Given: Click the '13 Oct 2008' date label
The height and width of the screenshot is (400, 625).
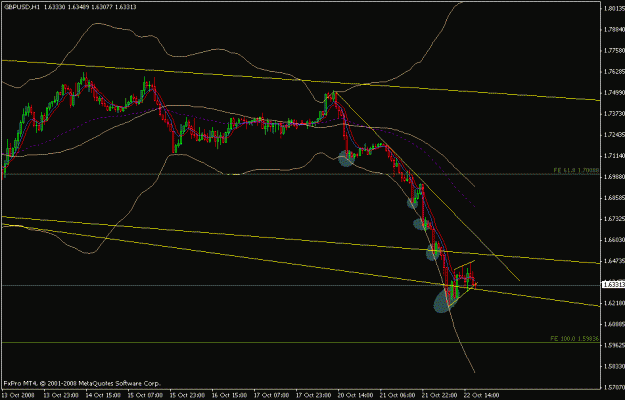Looking at the screenshot, I should coord(18,395).
